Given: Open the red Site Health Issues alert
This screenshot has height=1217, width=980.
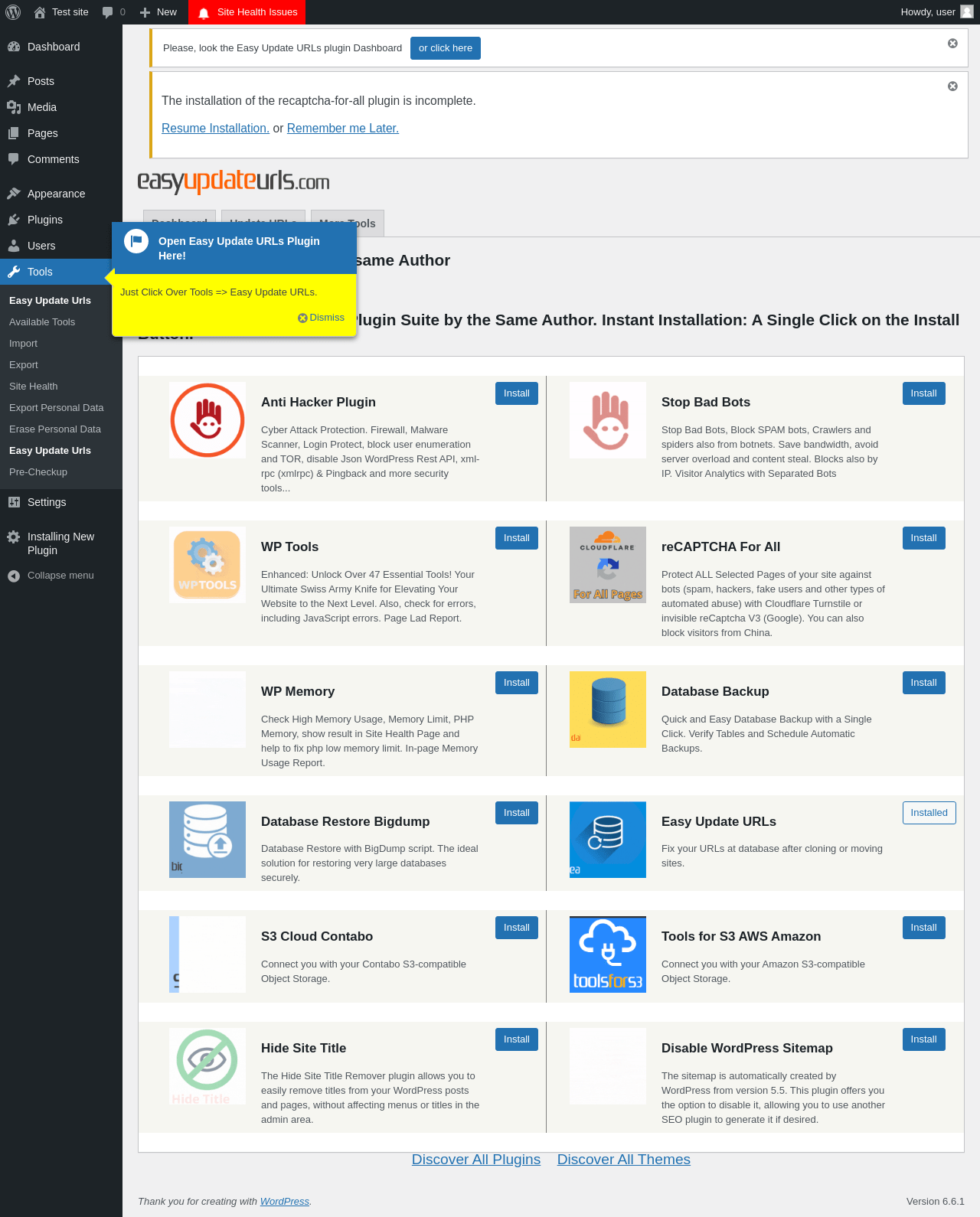Looking at the screenshot, I should 247,12.
